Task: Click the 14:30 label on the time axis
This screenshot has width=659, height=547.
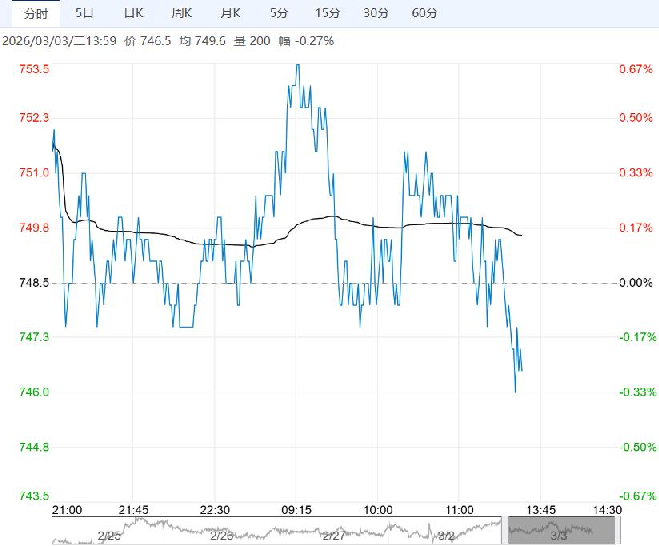Action: coord(606,509)
